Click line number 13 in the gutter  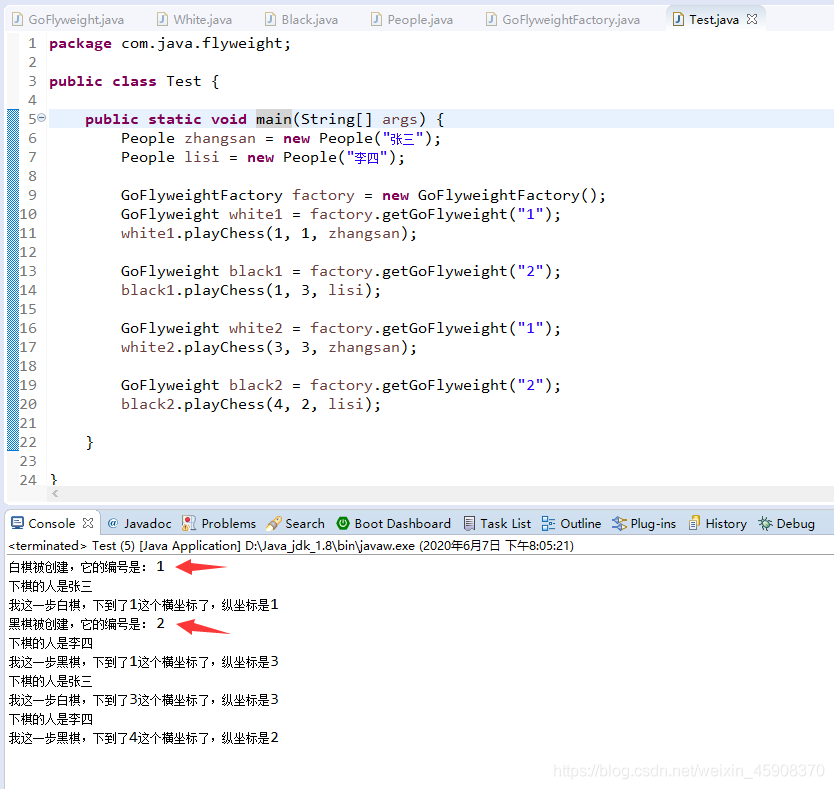[x=27, y=270]
